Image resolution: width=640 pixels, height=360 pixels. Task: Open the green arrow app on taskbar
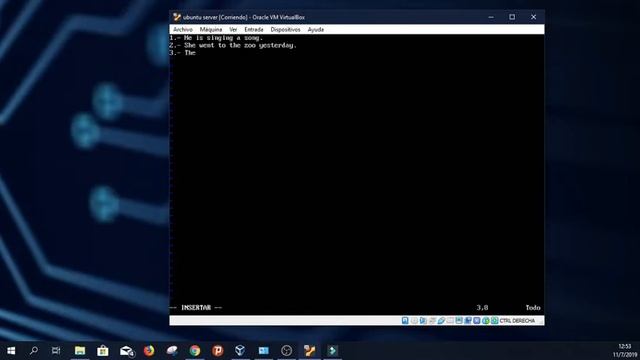click(x=332, y=351)
